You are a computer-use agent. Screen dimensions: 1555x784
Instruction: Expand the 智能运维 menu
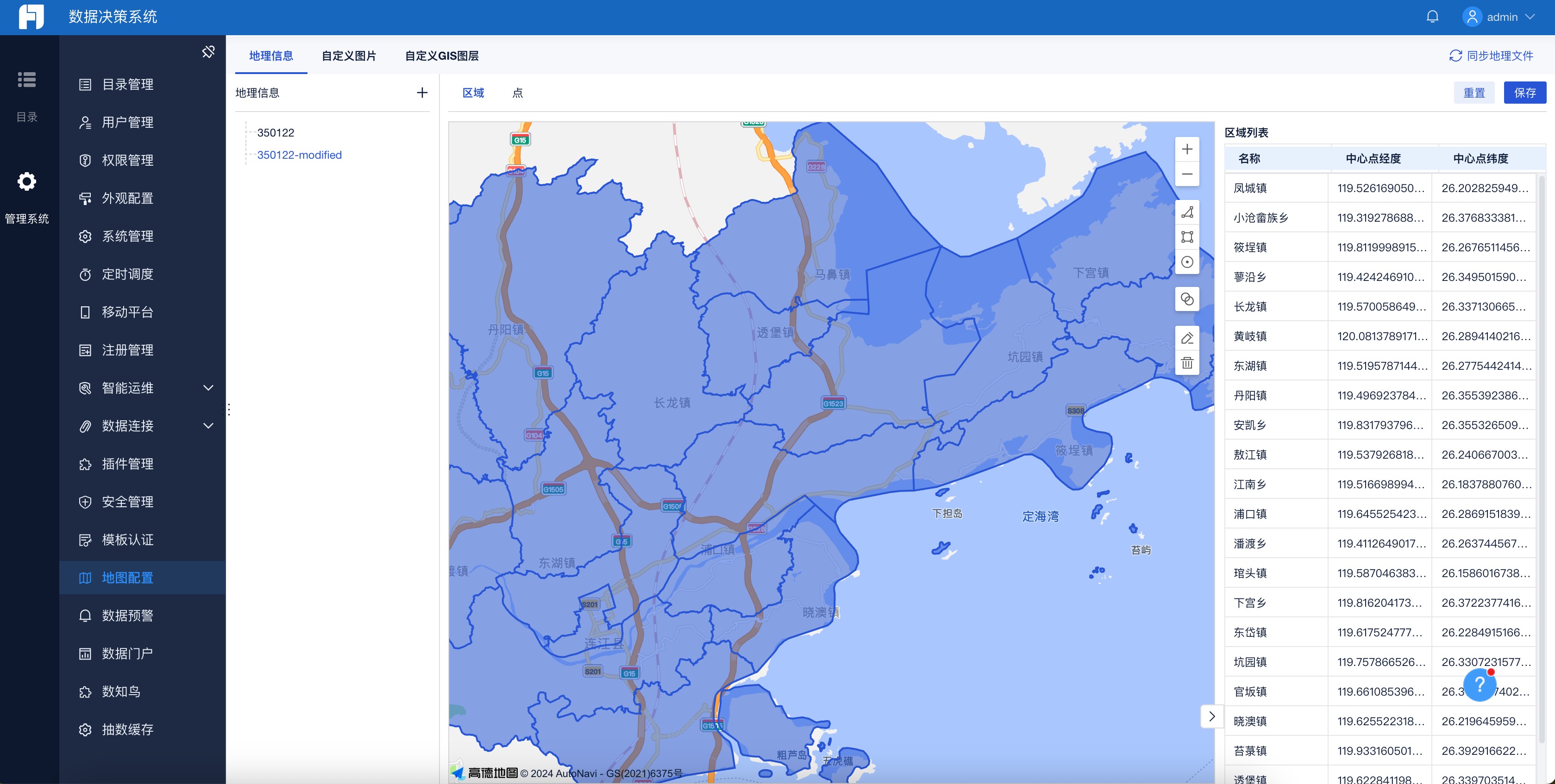pyautogui.click(x=207, y=388)
